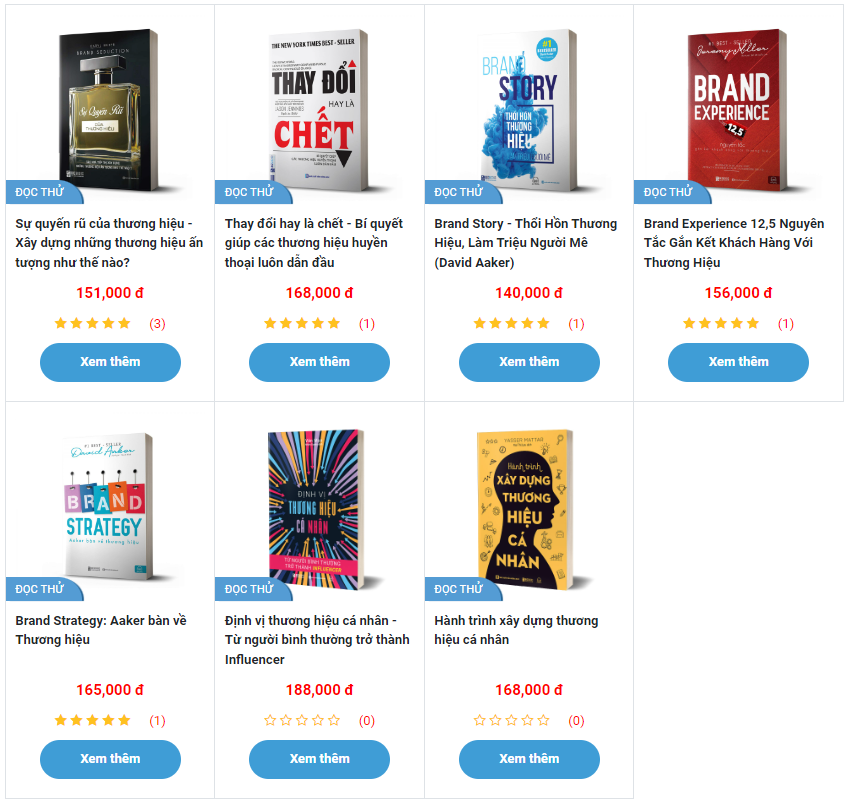This screenshot has height=802, width=851.
Task: Open the title Brand Strategy: Aaker bàn về Thương hiệu
Action: coord(100,630)
